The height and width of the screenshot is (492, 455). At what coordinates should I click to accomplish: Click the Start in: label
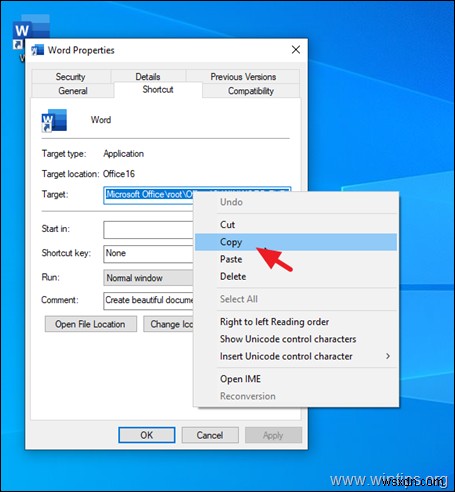coord(56,229)
